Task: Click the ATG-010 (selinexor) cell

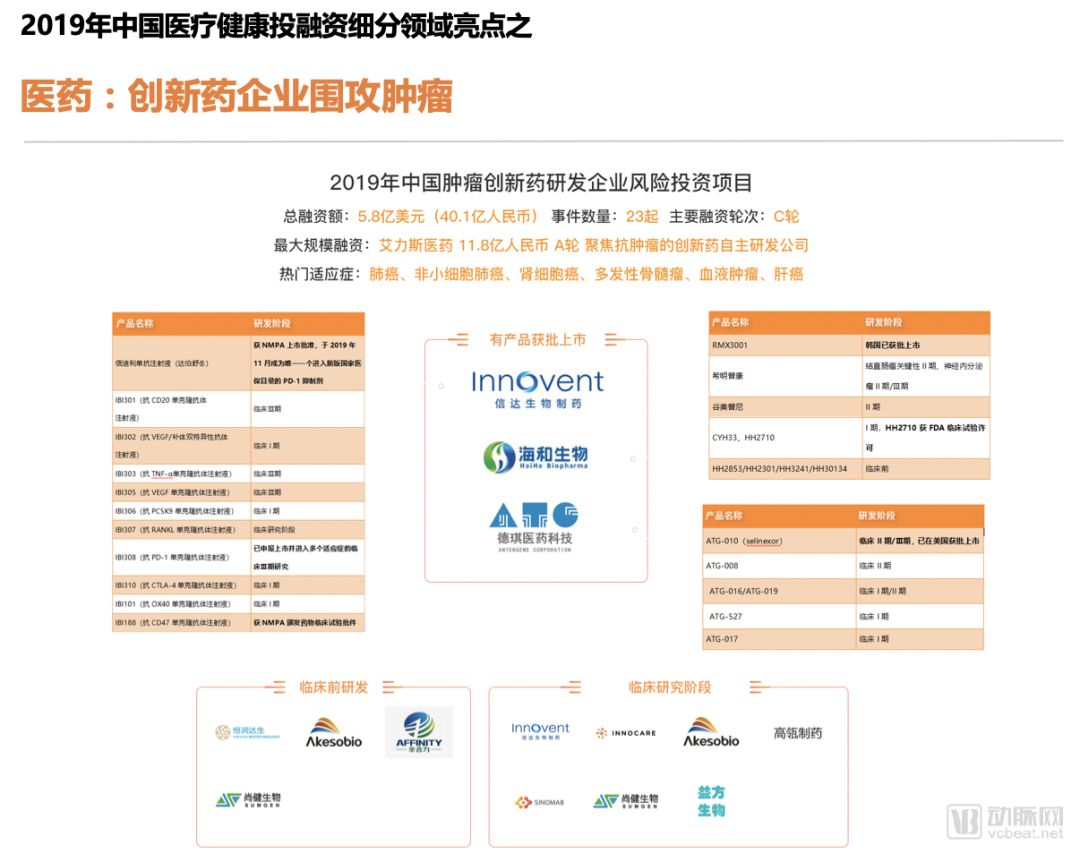Action: click(x=779, y=541)
